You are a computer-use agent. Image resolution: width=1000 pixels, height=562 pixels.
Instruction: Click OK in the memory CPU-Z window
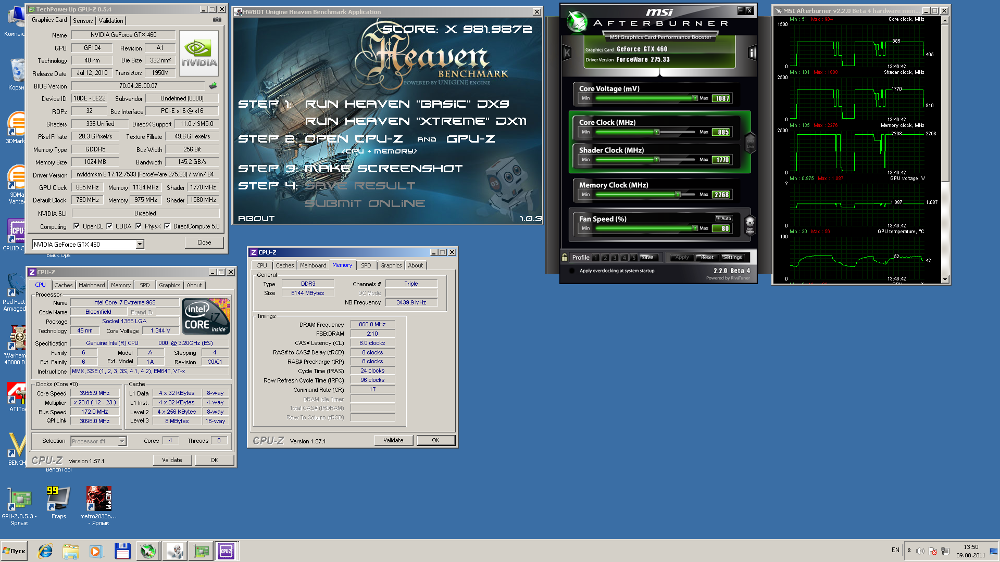tap(435, 440)
